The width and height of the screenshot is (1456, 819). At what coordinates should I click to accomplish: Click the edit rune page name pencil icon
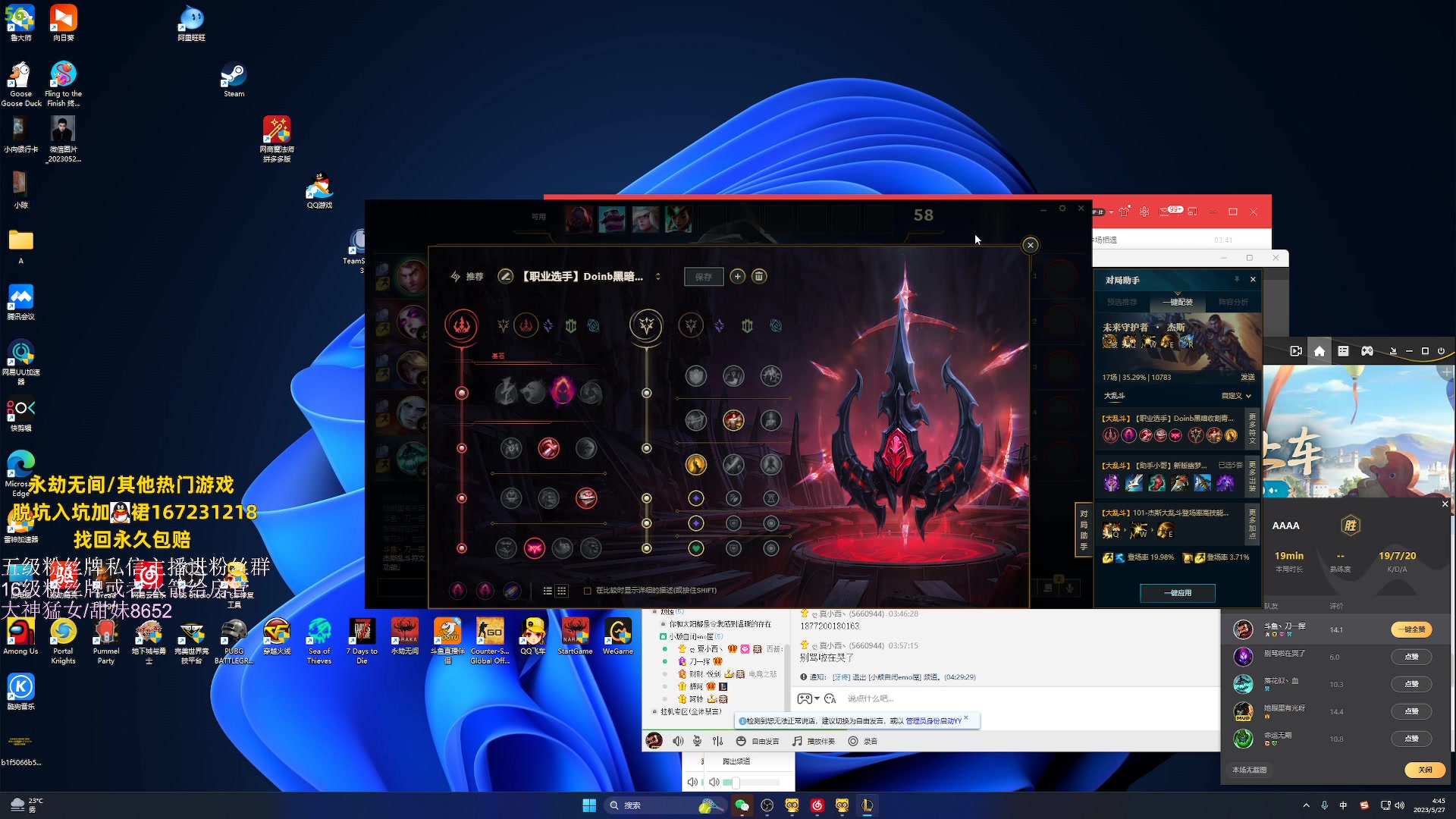click(505, 277)
